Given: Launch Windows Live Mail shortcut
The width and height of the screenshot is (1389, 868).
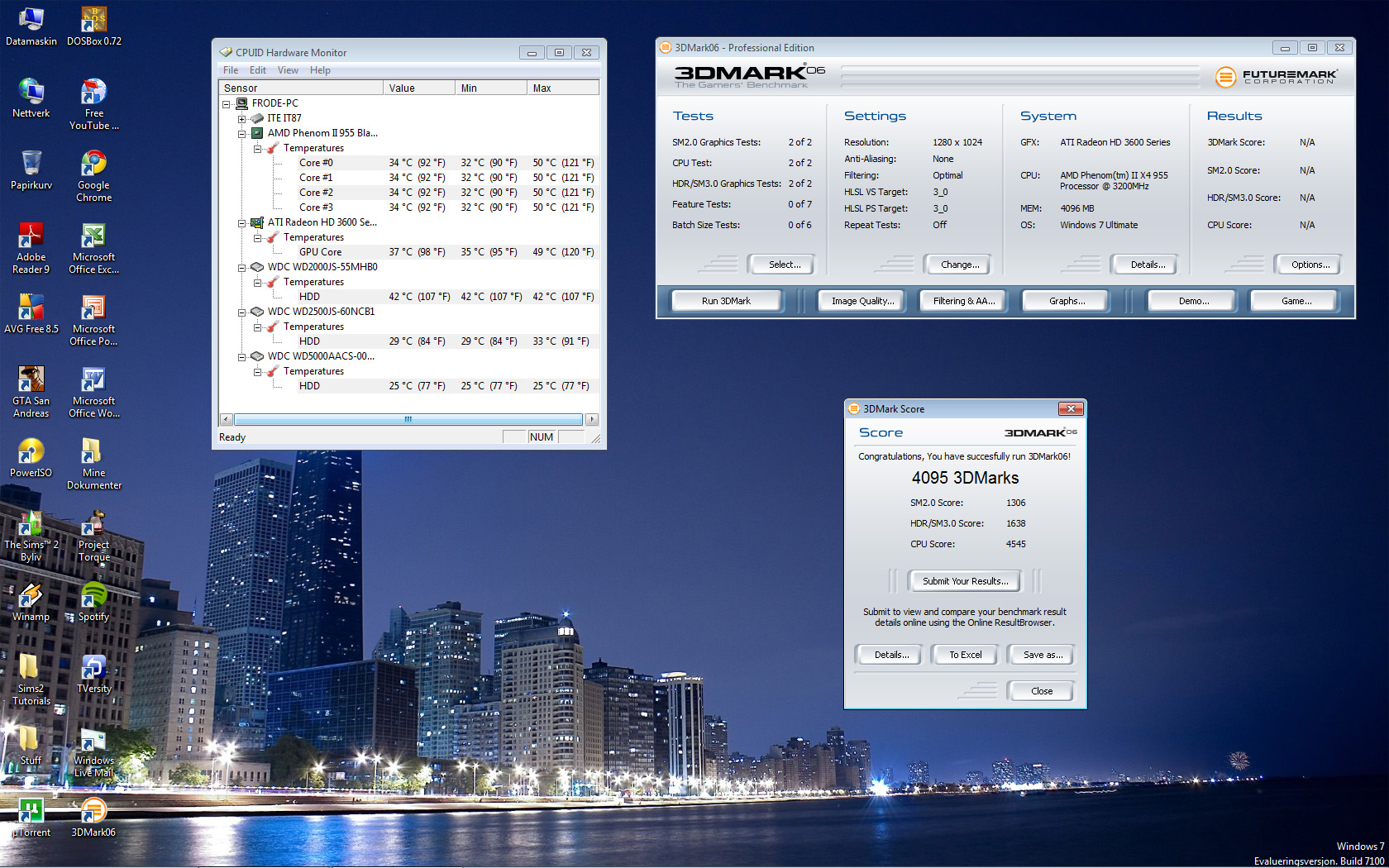Looking at the screenshot, I should [x=94, y=751].
